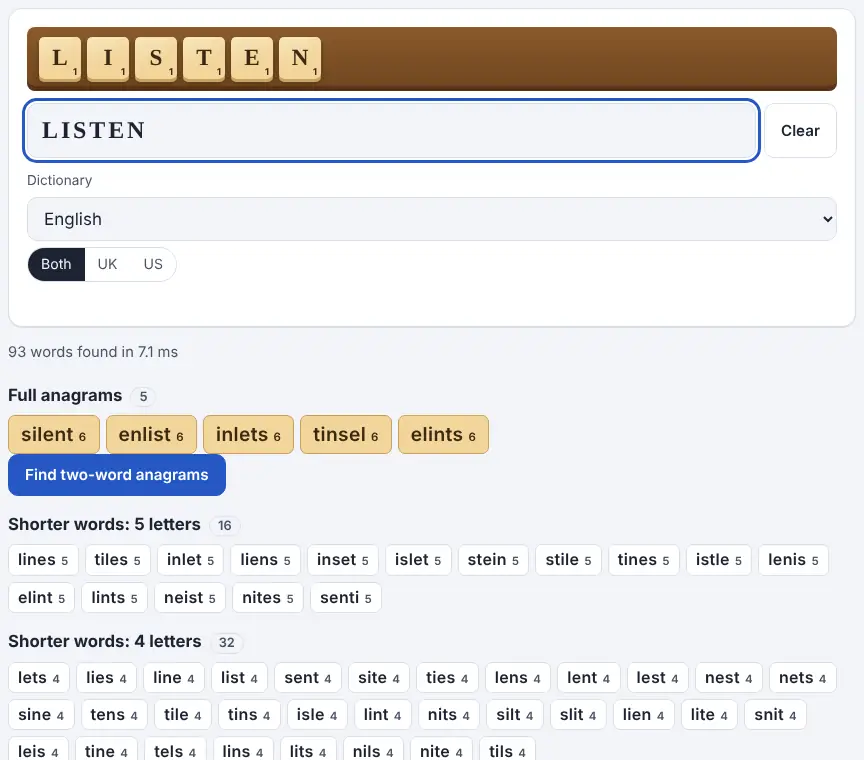Select the word 'tens'
This screenshot has height=760, width=864.
coord(114,715)
